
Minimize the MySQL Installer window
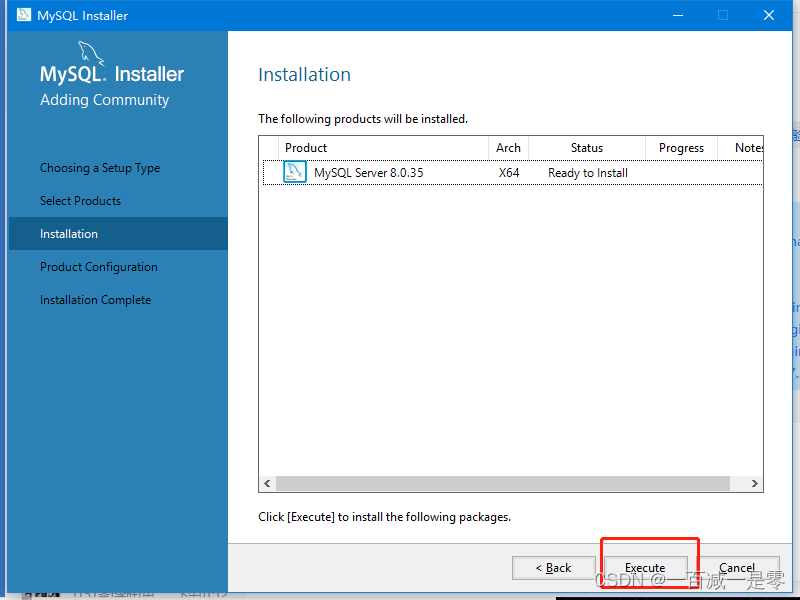click(x=678, y=15)
